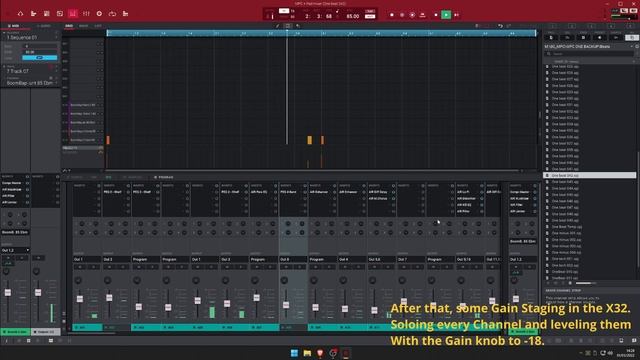Open the Beats folder path dropdown arrow in the browser
The image size is (640, 360).
point(632,47)
